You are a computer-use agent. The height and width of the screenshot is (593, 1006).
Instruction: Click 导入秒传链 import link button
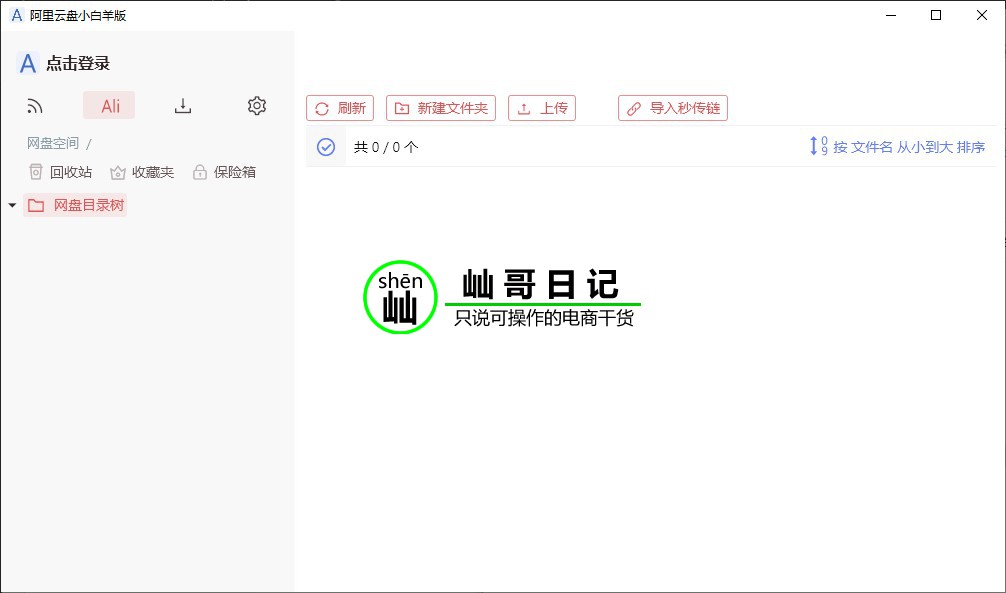pyautogui.click(x=673, y=108)
